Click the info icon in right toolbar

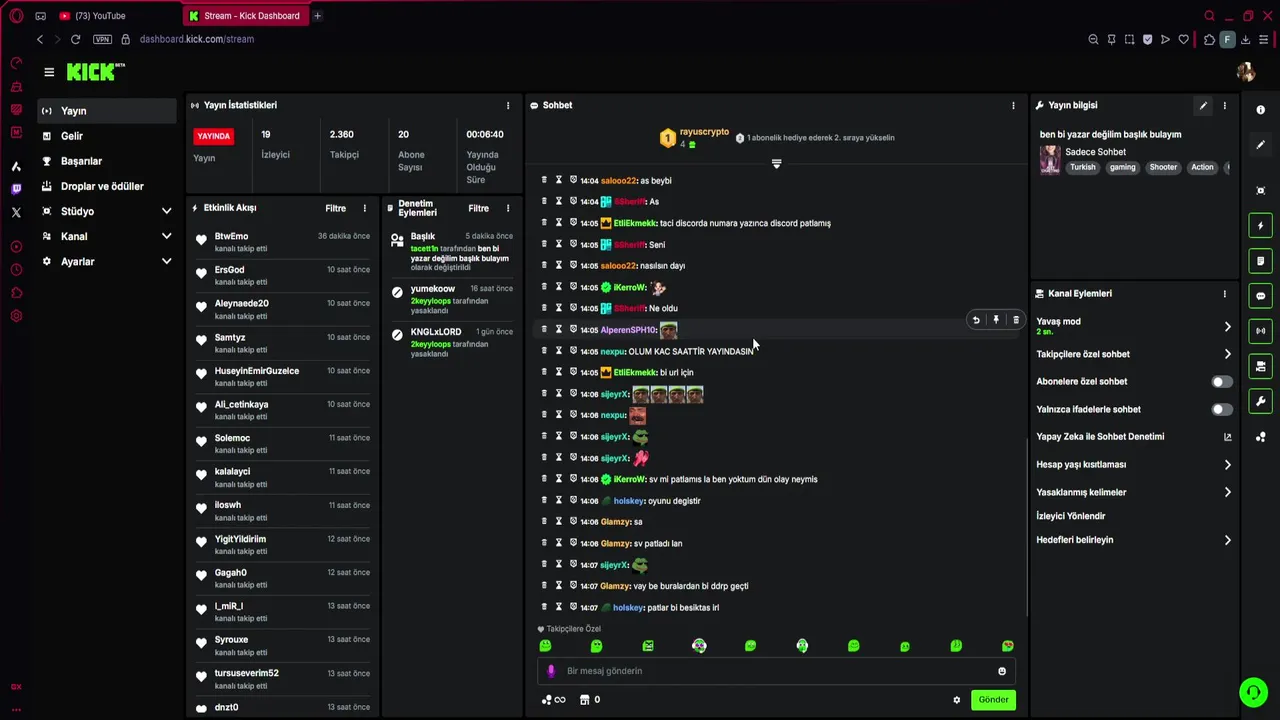pos(1260,110)
